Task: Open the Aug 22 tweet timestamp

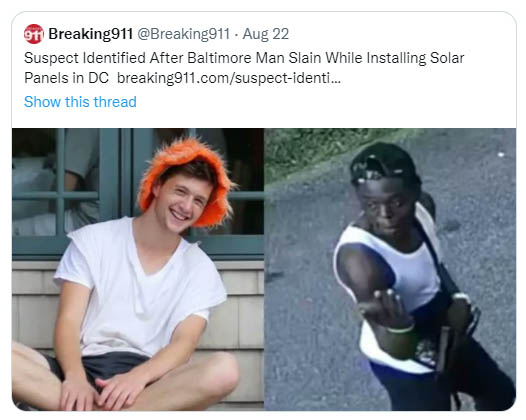Action: tap(266, 34)
